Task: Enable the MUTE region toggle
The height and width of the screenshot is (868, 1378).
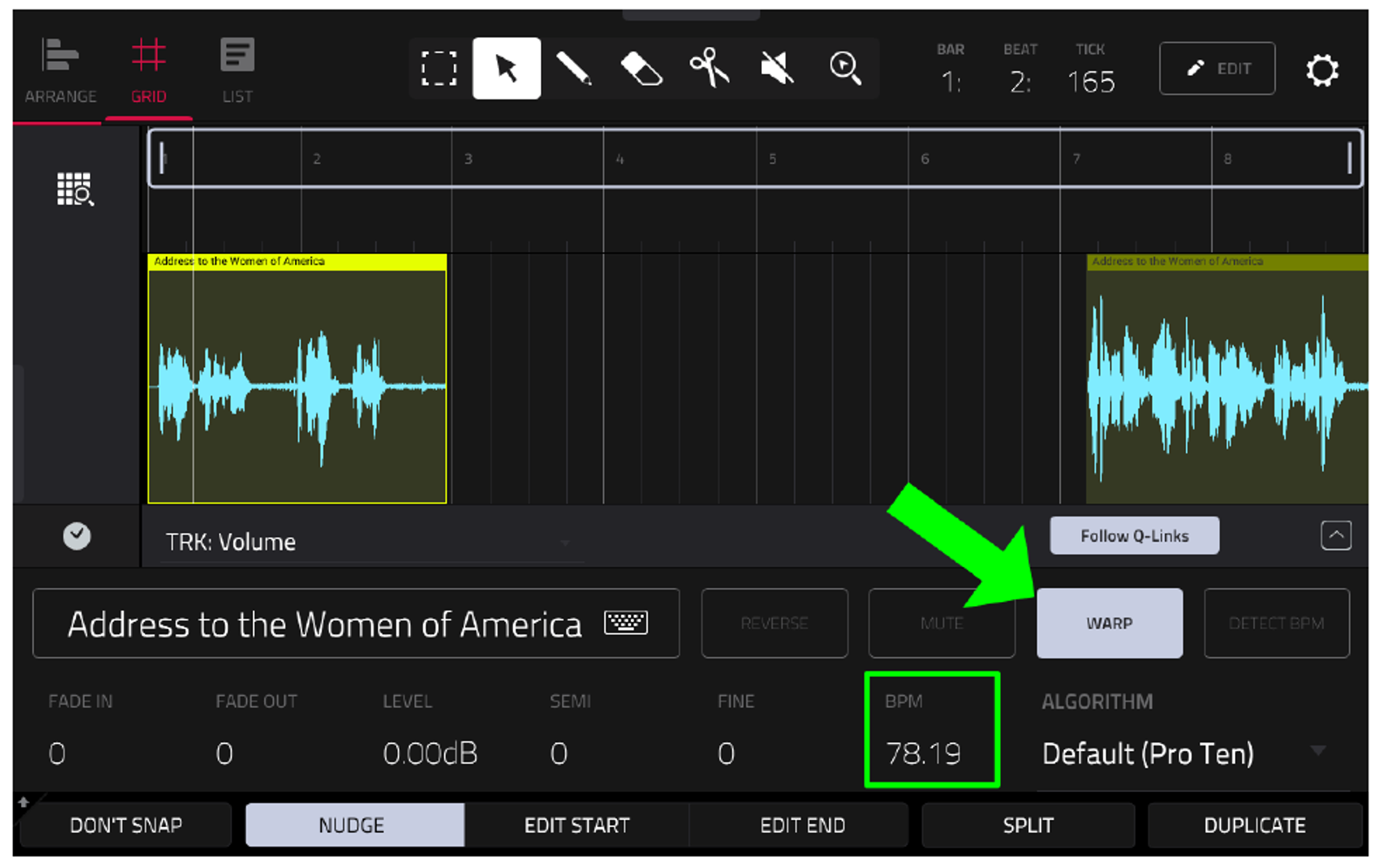Action: [942, 623]
